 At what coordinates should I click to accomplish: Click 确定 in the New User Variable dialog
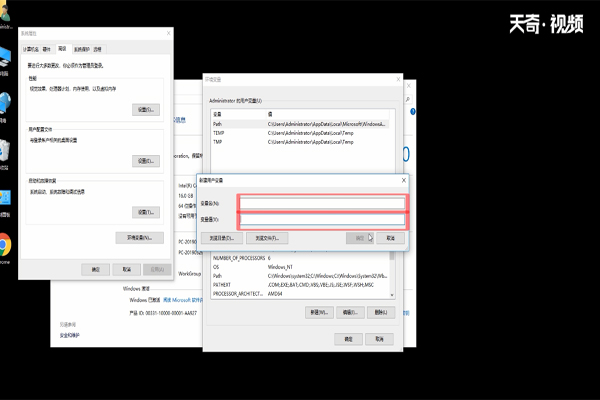point(360,238)
